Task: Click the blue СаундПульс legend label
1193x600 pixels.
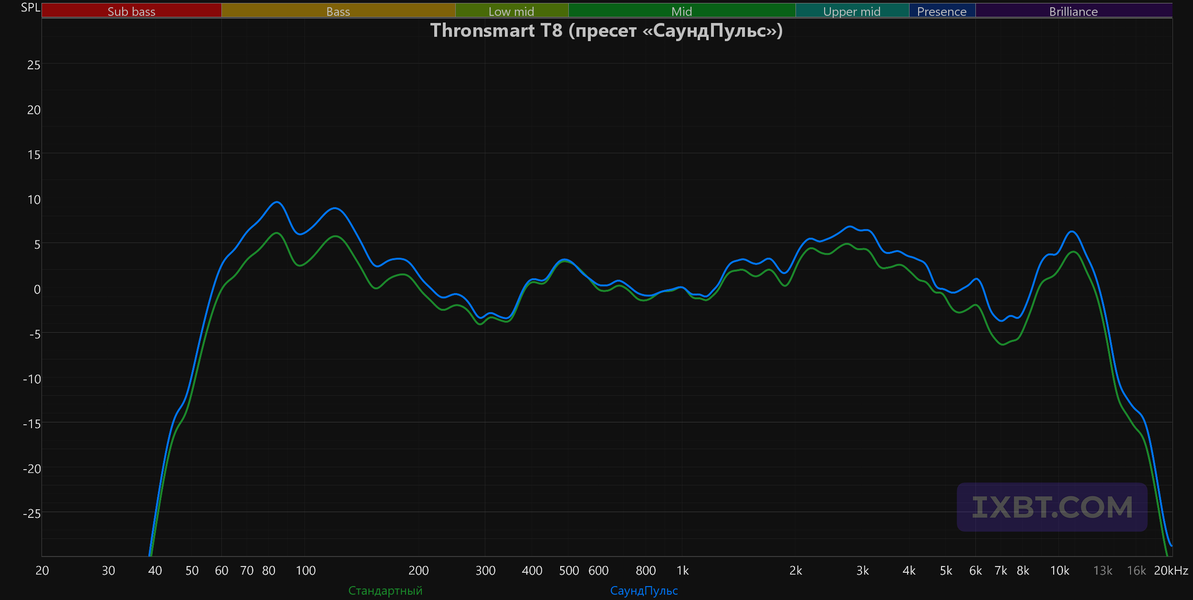Action: 644,591
